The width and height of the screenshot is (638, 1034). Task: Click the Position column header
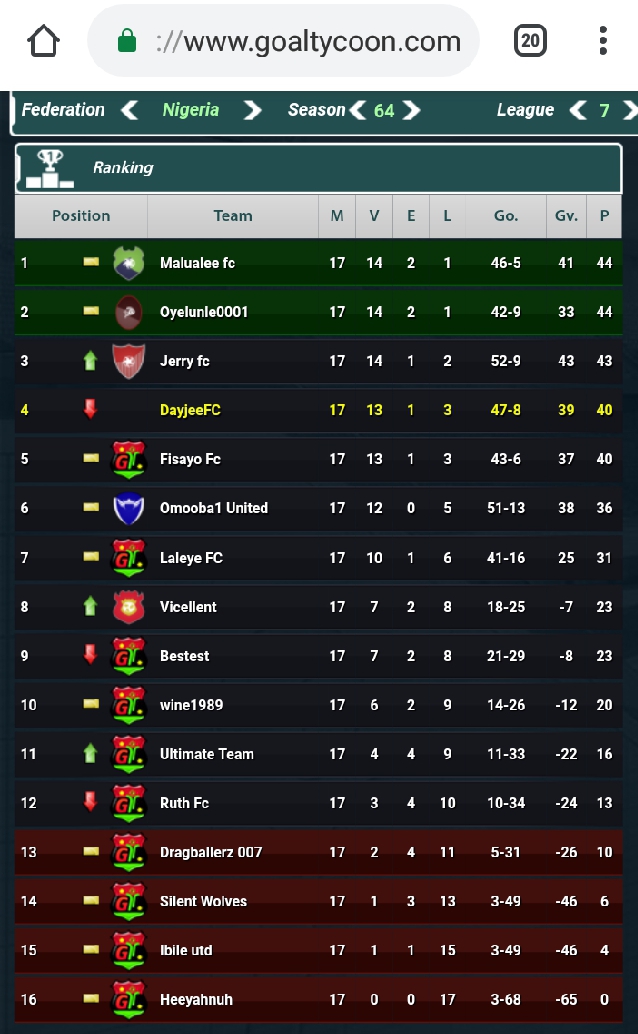point(81,216)
